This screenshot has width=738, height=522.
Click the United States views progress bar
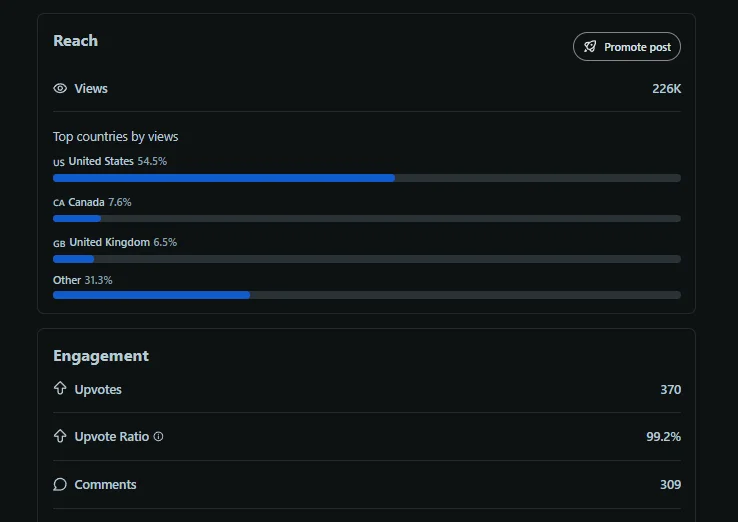366,178
